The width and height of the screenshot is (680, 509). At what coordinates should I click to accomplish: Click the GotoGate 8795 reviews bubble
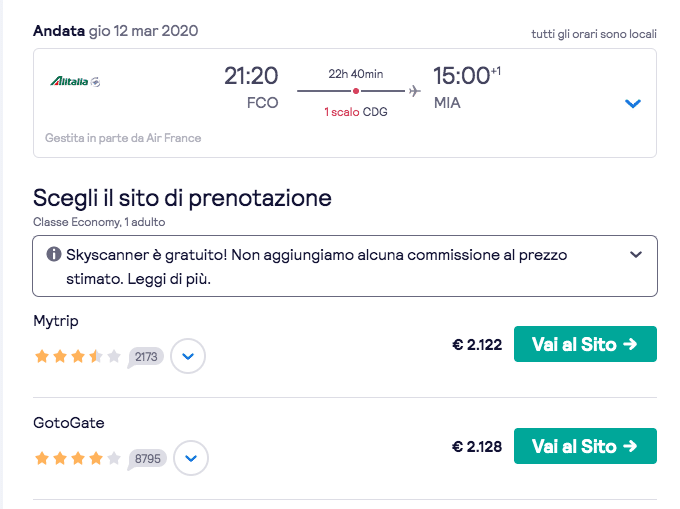coord(148,459)
